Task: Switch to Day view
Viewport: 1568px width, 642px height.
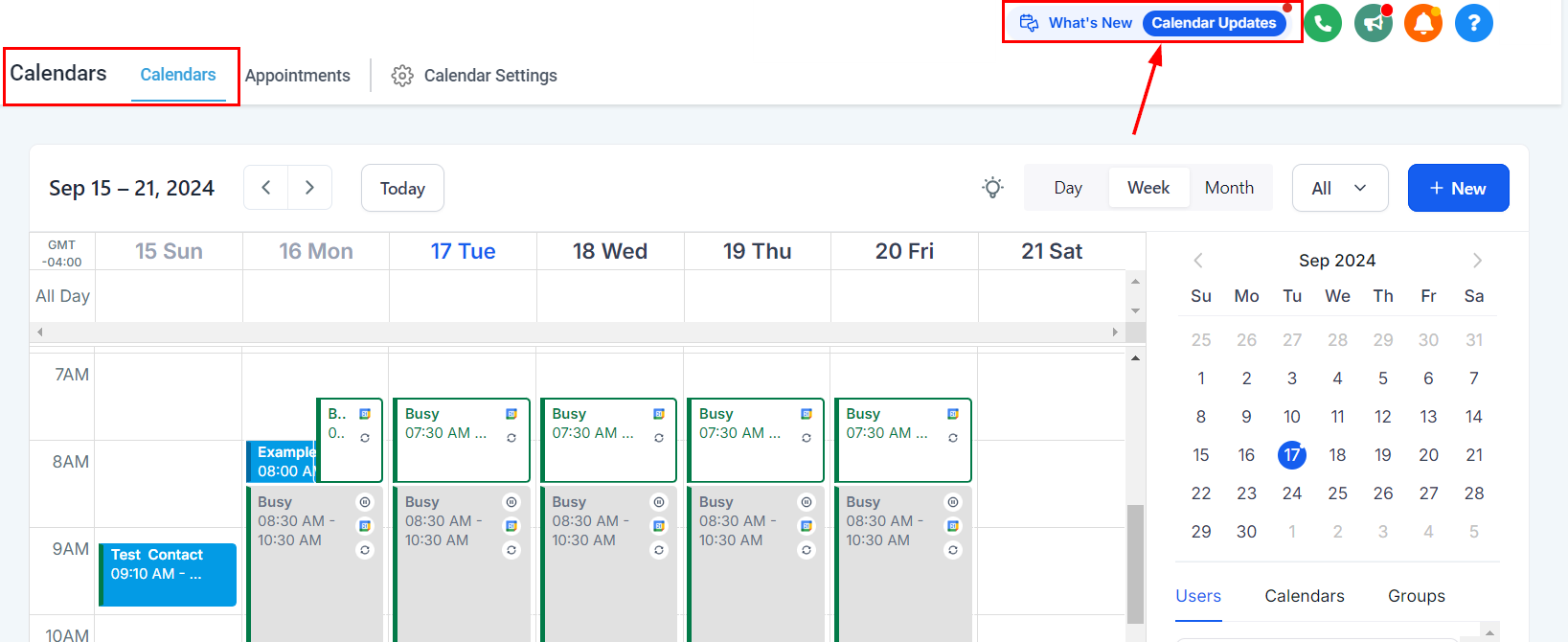Action: coord(1068,188)
